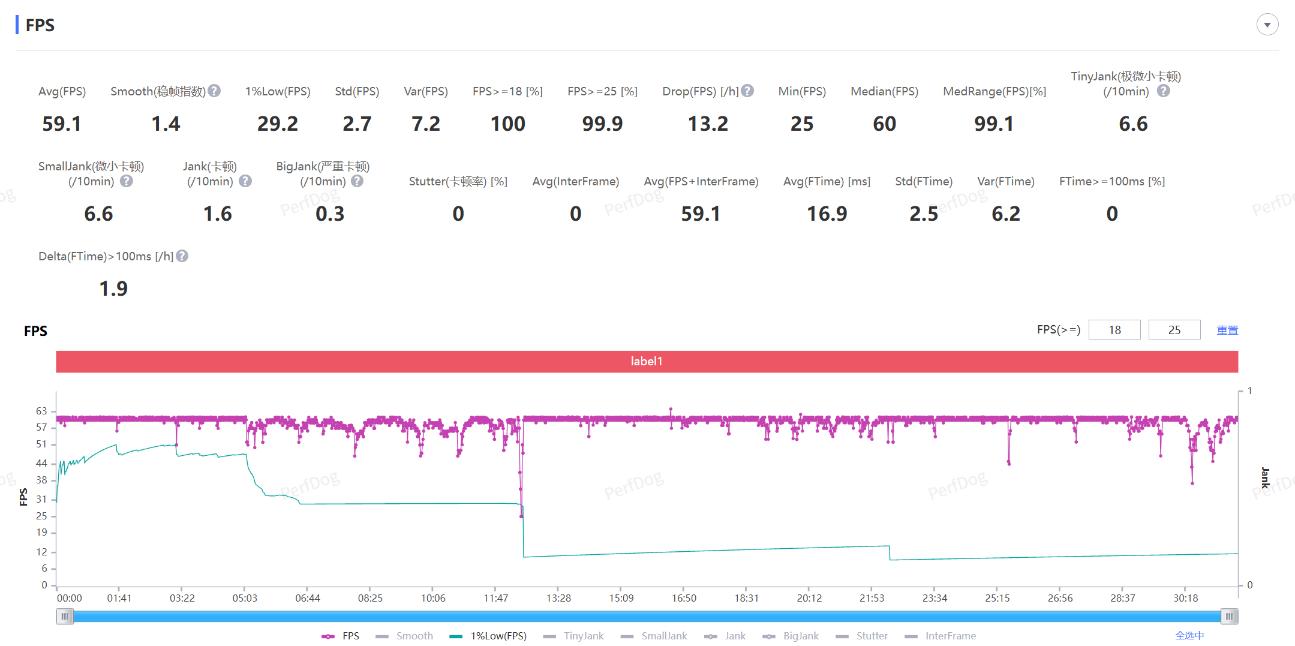
Task: Click the 重置 reset link
Action: coord(1227,330)
